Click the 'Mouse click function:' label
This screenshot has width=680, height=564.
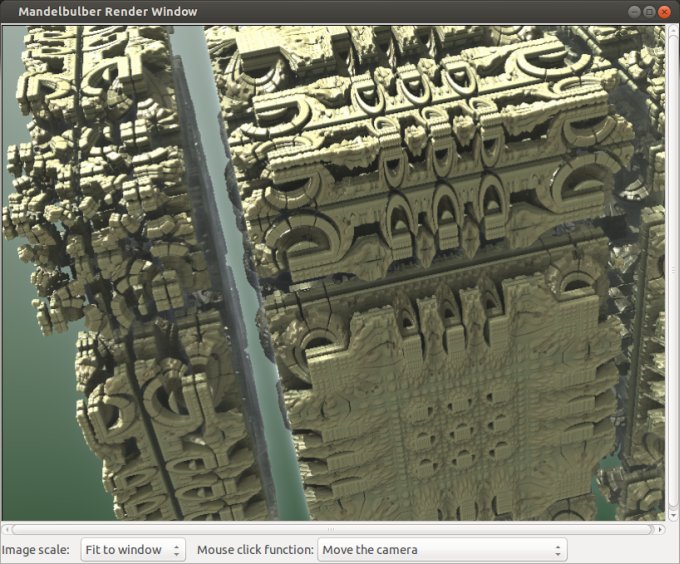(255, 549)
